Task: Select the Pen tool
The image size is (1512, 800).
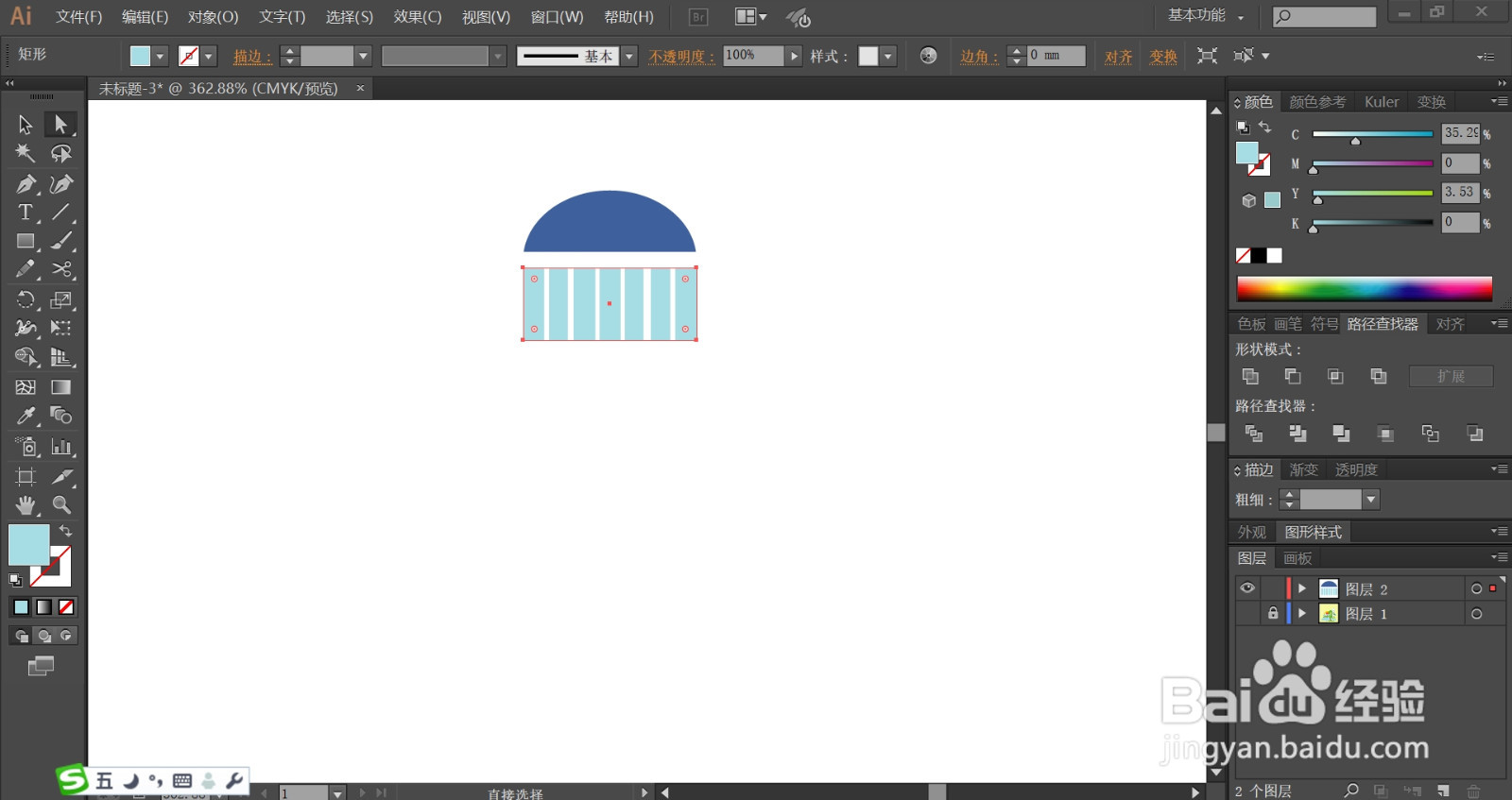Action: (26, 183)
